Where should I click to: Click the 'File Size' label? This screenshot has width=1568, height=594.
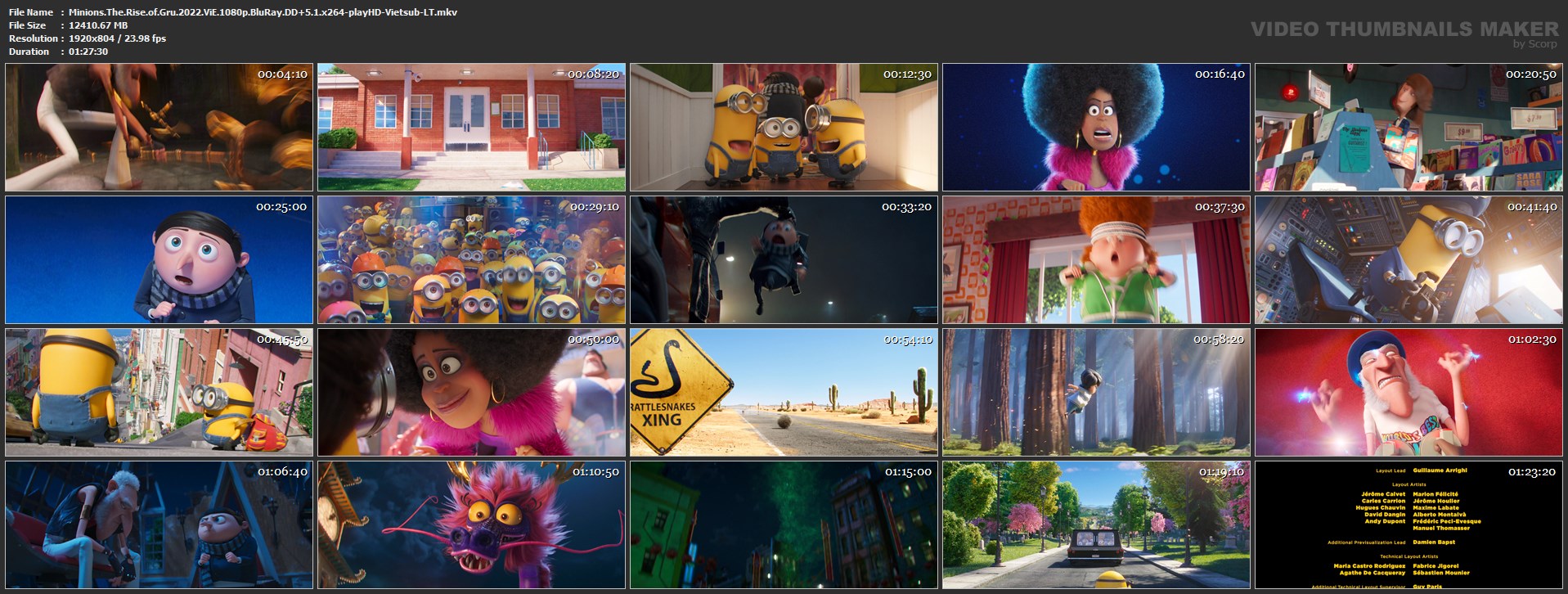28,25
